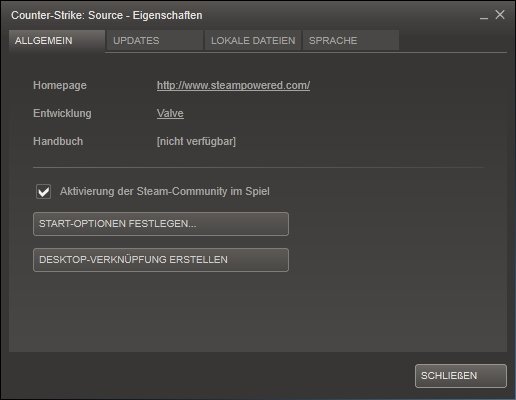Click the Handbuch field label

pos(58,141)
